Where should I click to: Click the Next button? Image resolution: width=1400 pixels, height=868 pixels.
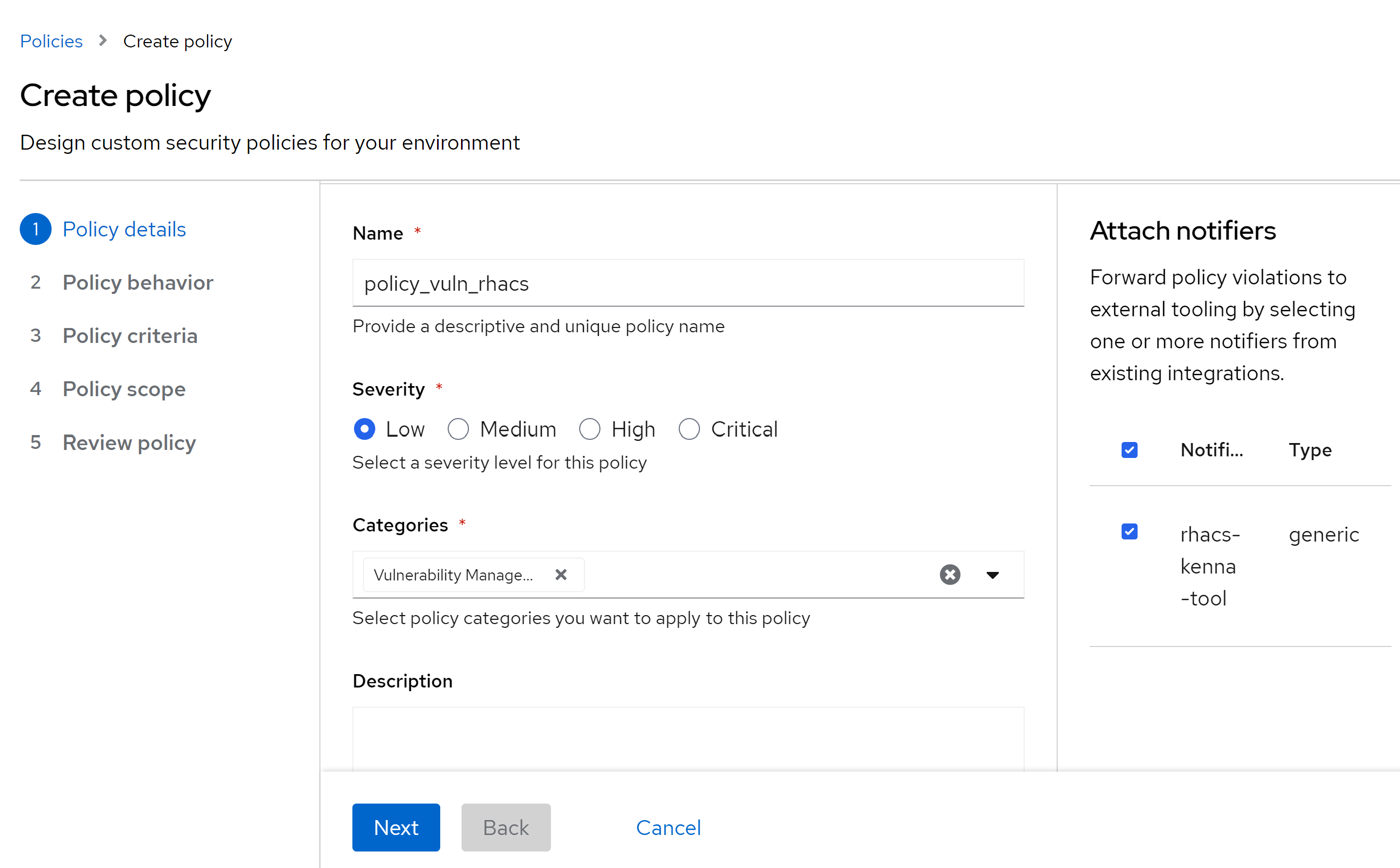(x=396, y=827)
